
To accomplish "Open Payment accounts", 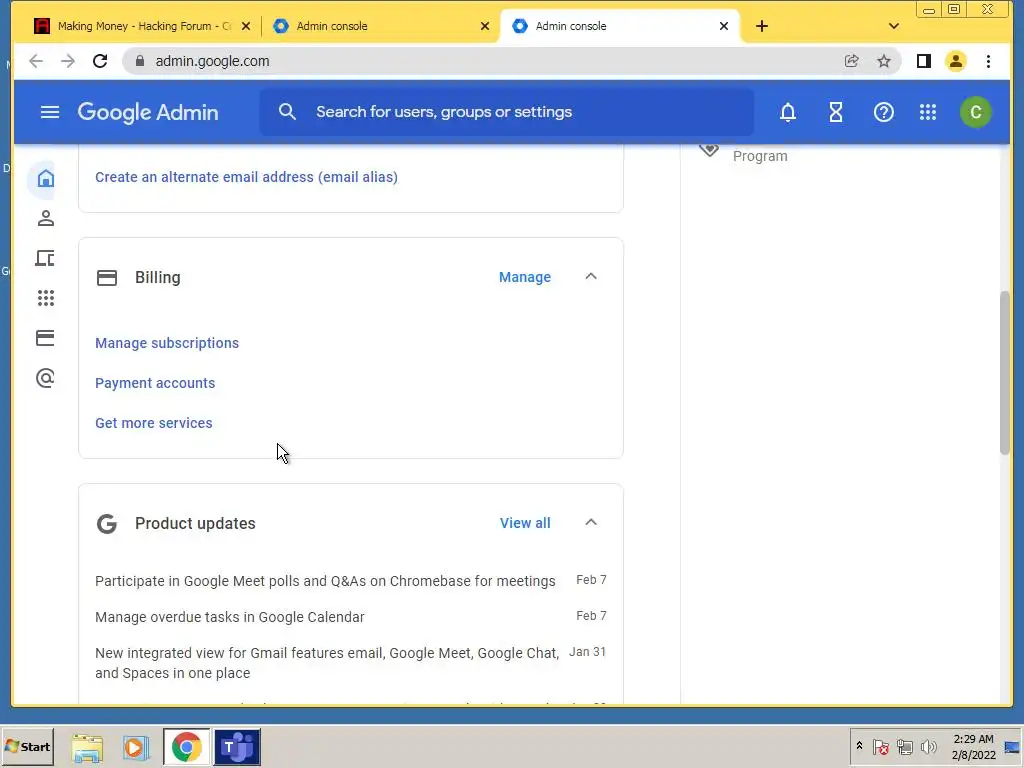I will point(155,383).
